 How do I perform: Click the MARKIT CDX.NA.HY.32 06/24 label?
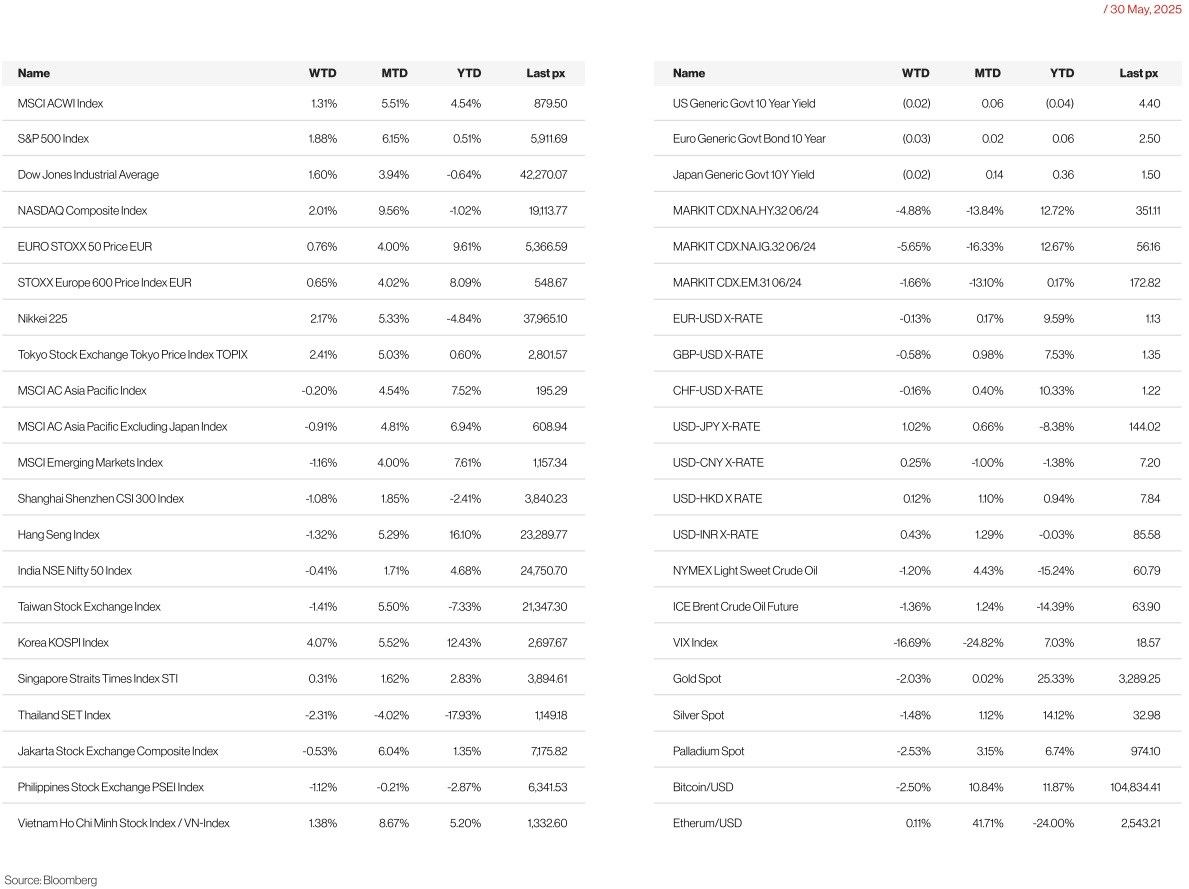click(745, 211)
